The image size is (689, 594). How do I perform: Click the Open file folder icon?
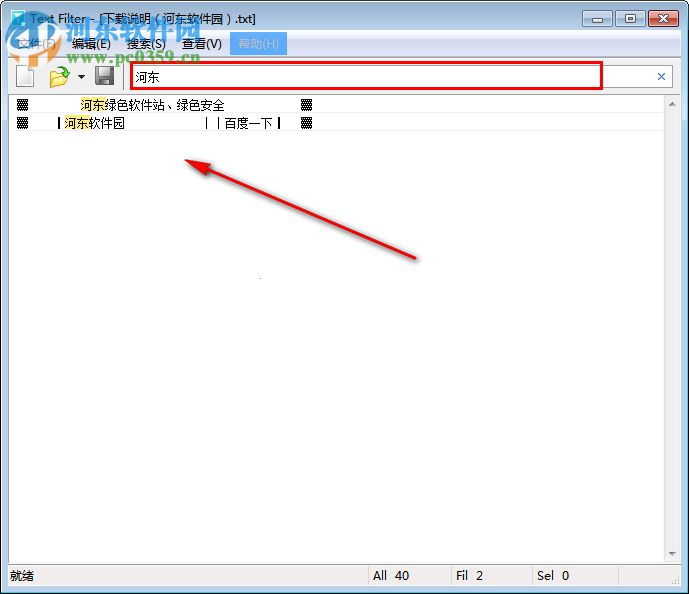pos(59,76)
